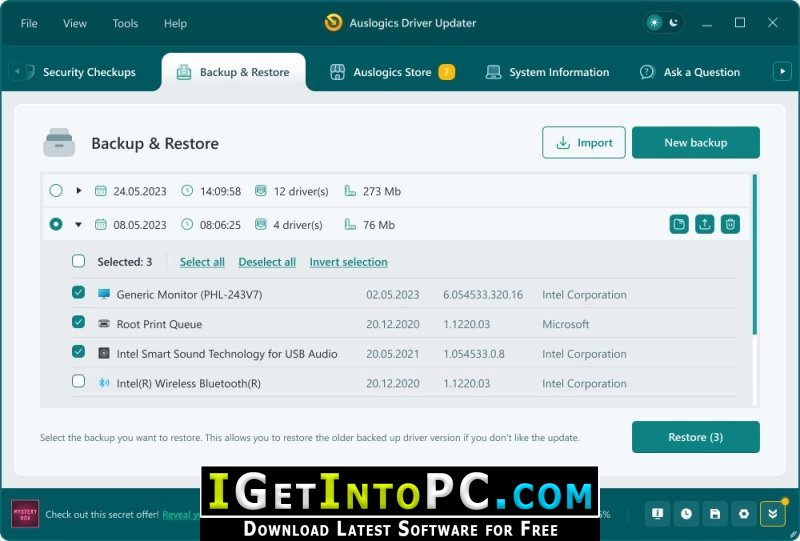Click the version 6.054533.320.16 text
This screenshot has height=541, width=800.
tap(483, 294)
